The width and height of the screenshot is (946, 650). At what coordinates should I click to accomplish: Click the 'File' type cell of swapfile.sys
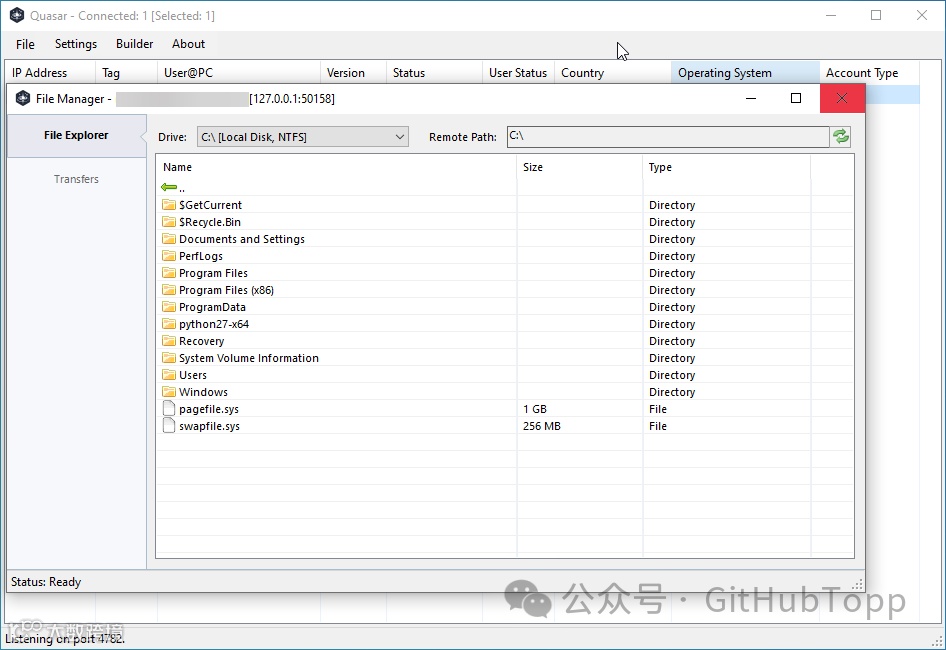coord(658,426)
